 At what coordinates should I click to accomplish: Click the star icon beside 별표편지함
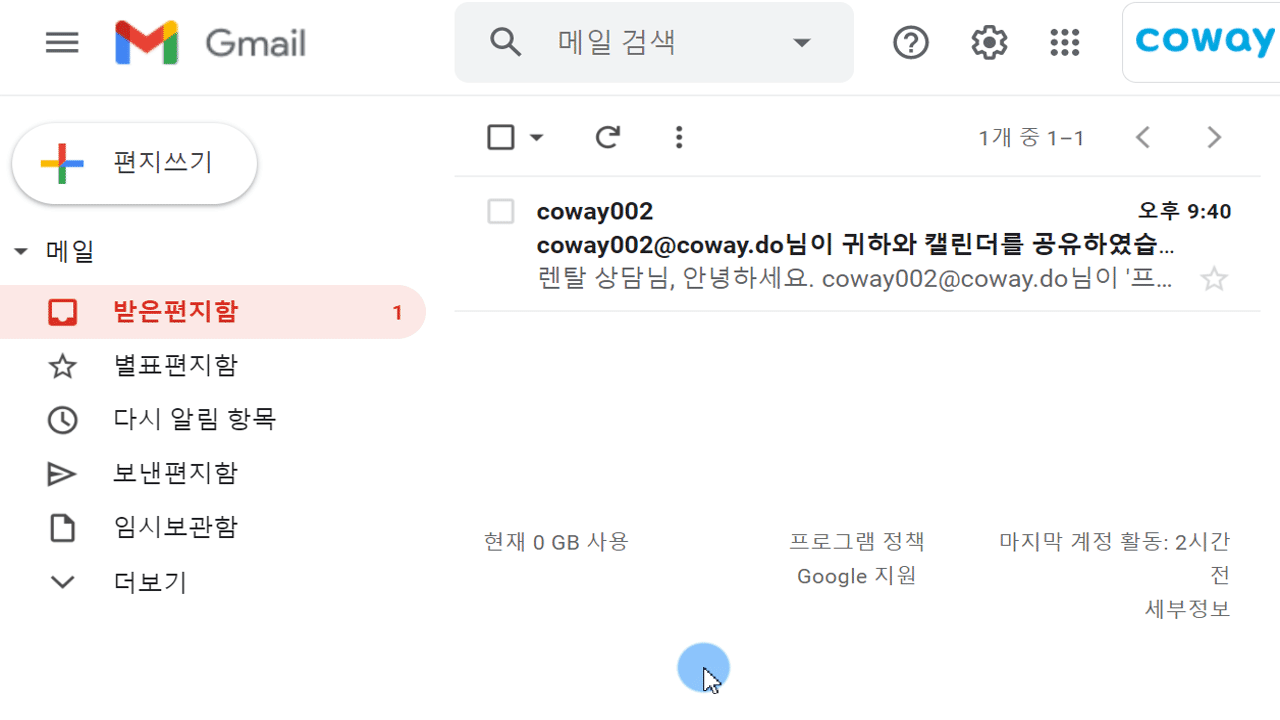click(x=62, y=366)
